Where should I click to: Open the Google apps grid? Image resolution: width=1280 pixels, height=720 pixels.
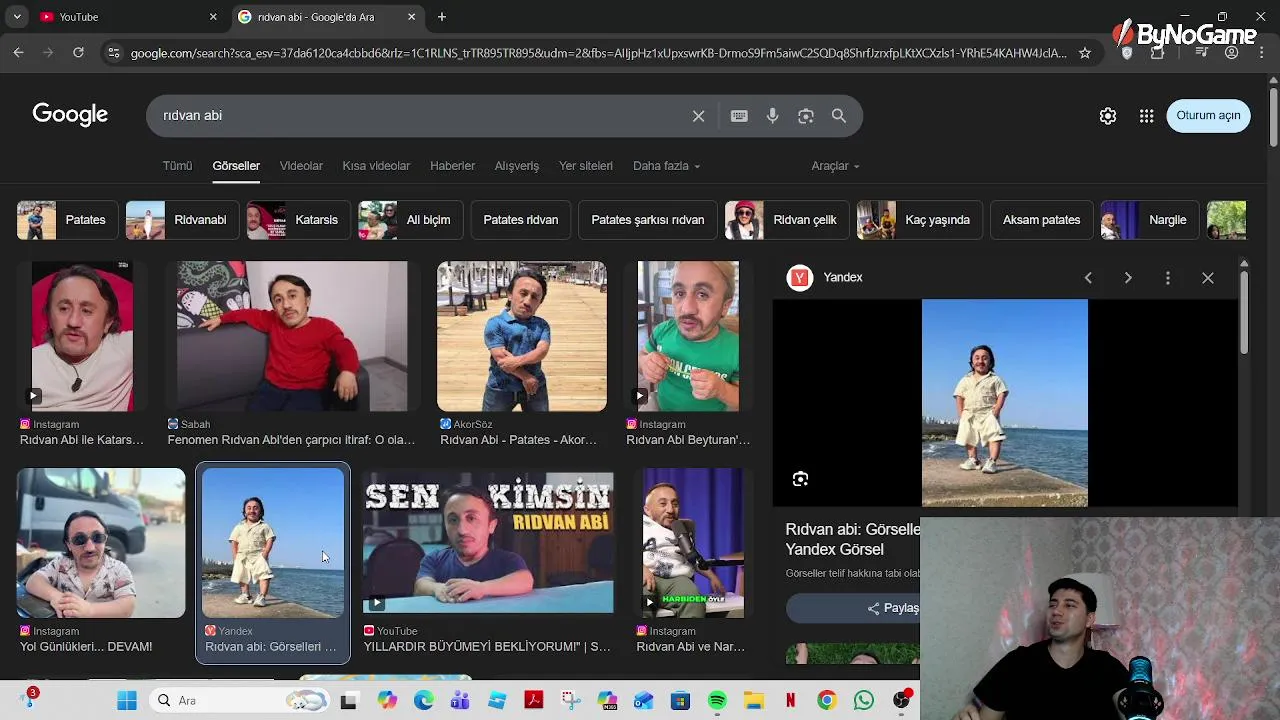point(1147,116)
